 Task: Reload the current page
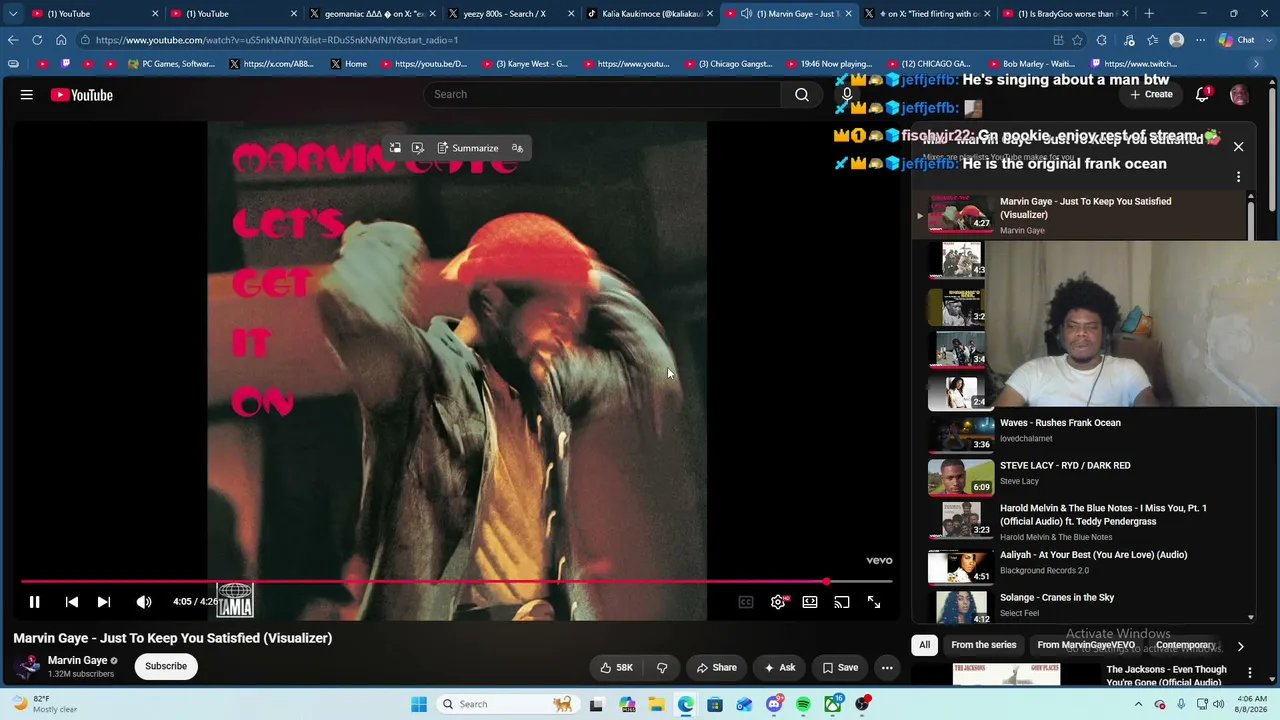[x=37, y=40]
